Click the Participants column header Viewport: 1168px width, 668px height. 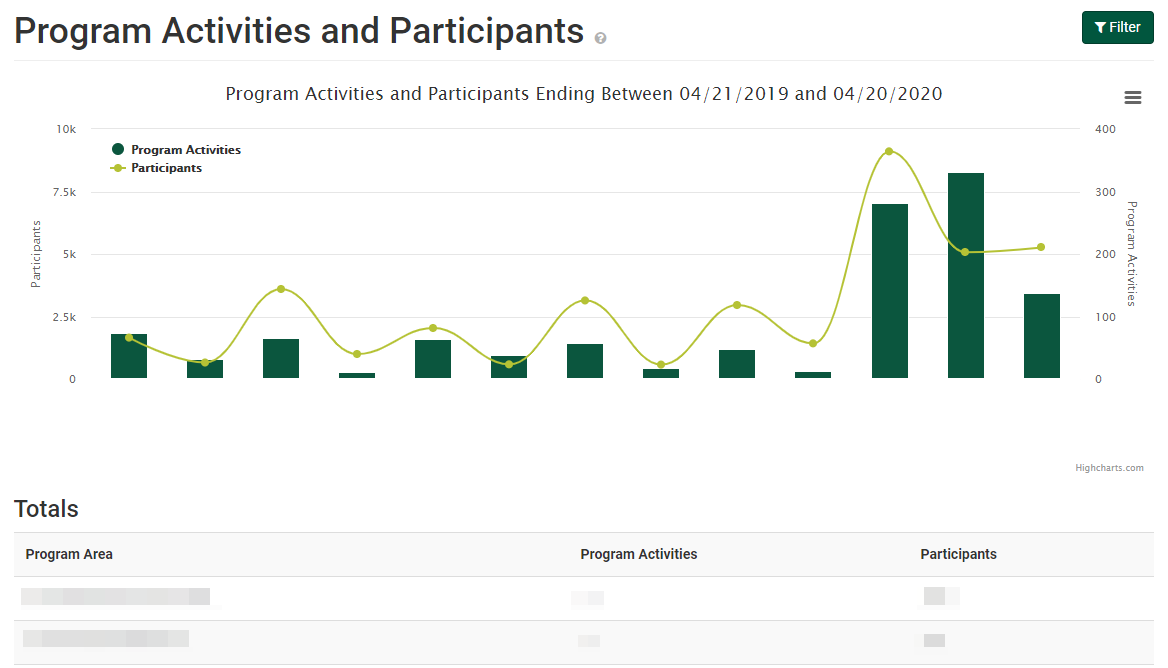(958, 554)
